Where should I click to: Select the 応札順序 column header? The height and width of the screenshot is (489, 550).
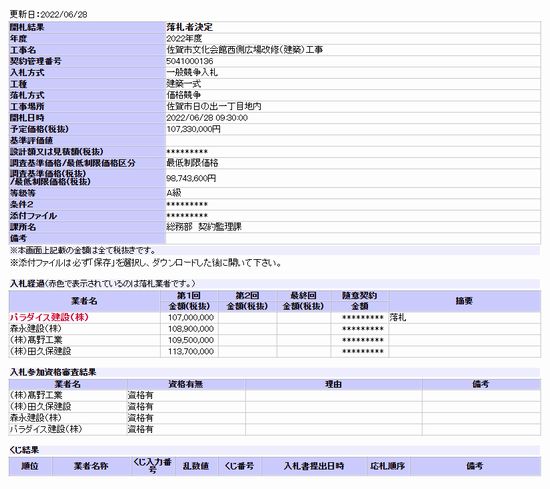(388, 466)
